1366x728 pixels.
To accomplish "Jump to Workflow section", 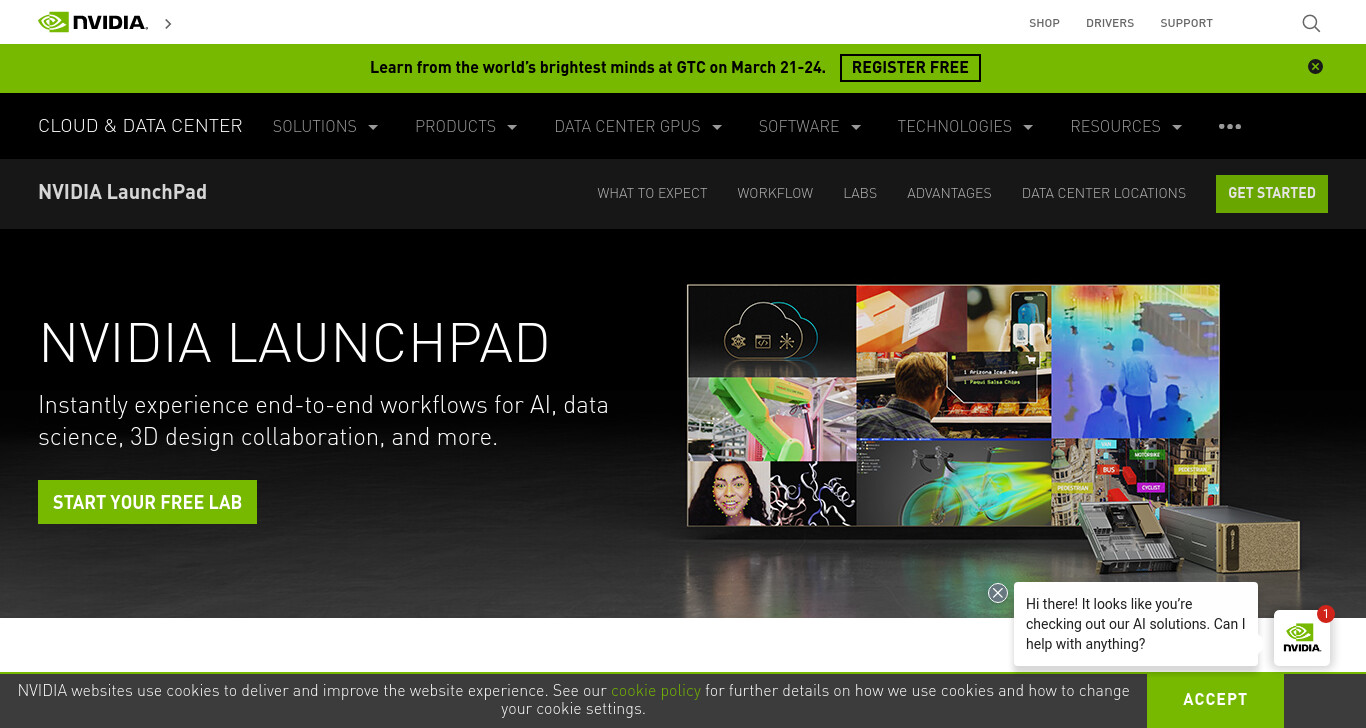I will coord(775,193).
